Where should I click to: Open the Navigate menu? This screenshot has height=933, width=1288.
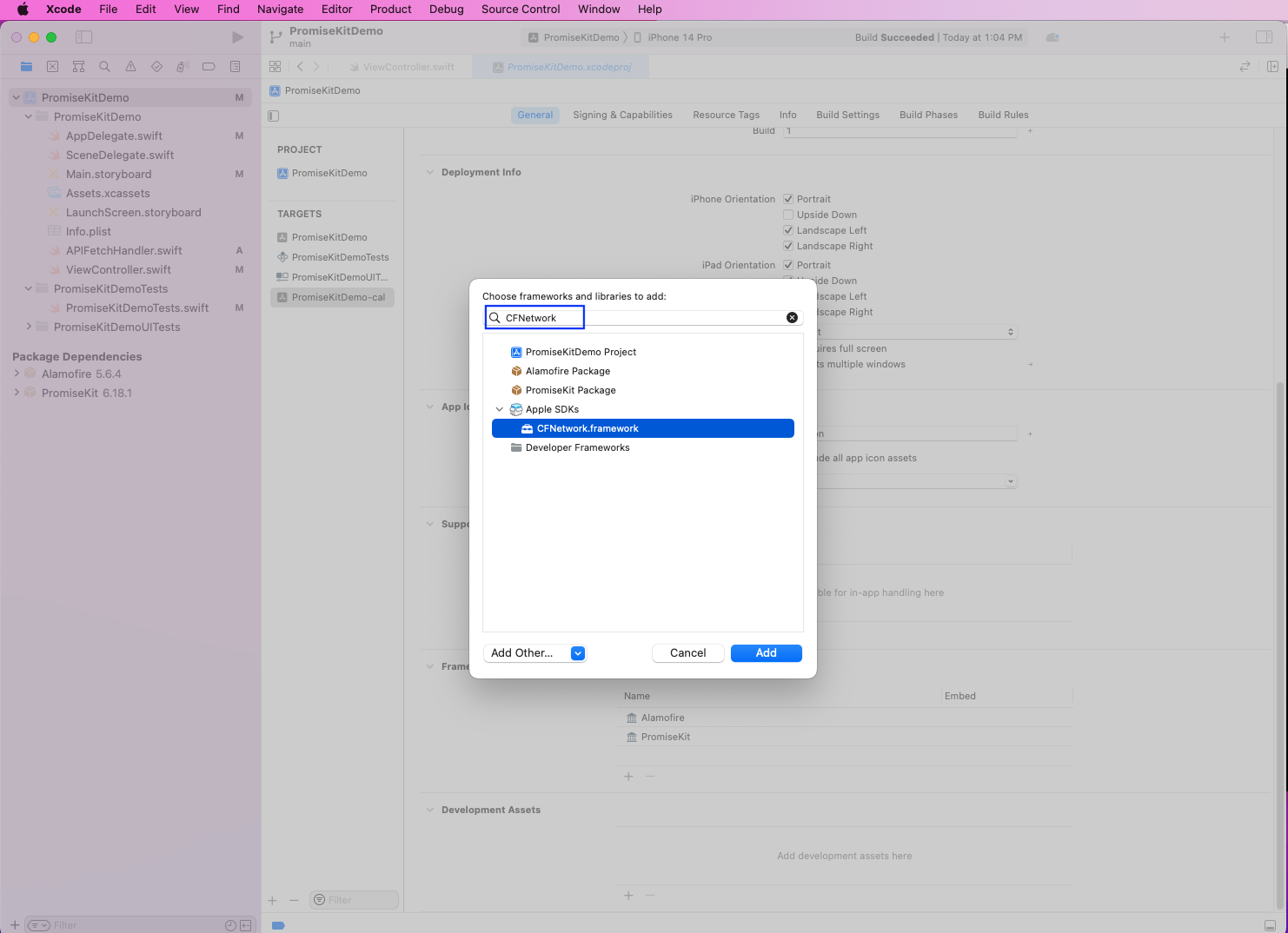coord(281,9)
